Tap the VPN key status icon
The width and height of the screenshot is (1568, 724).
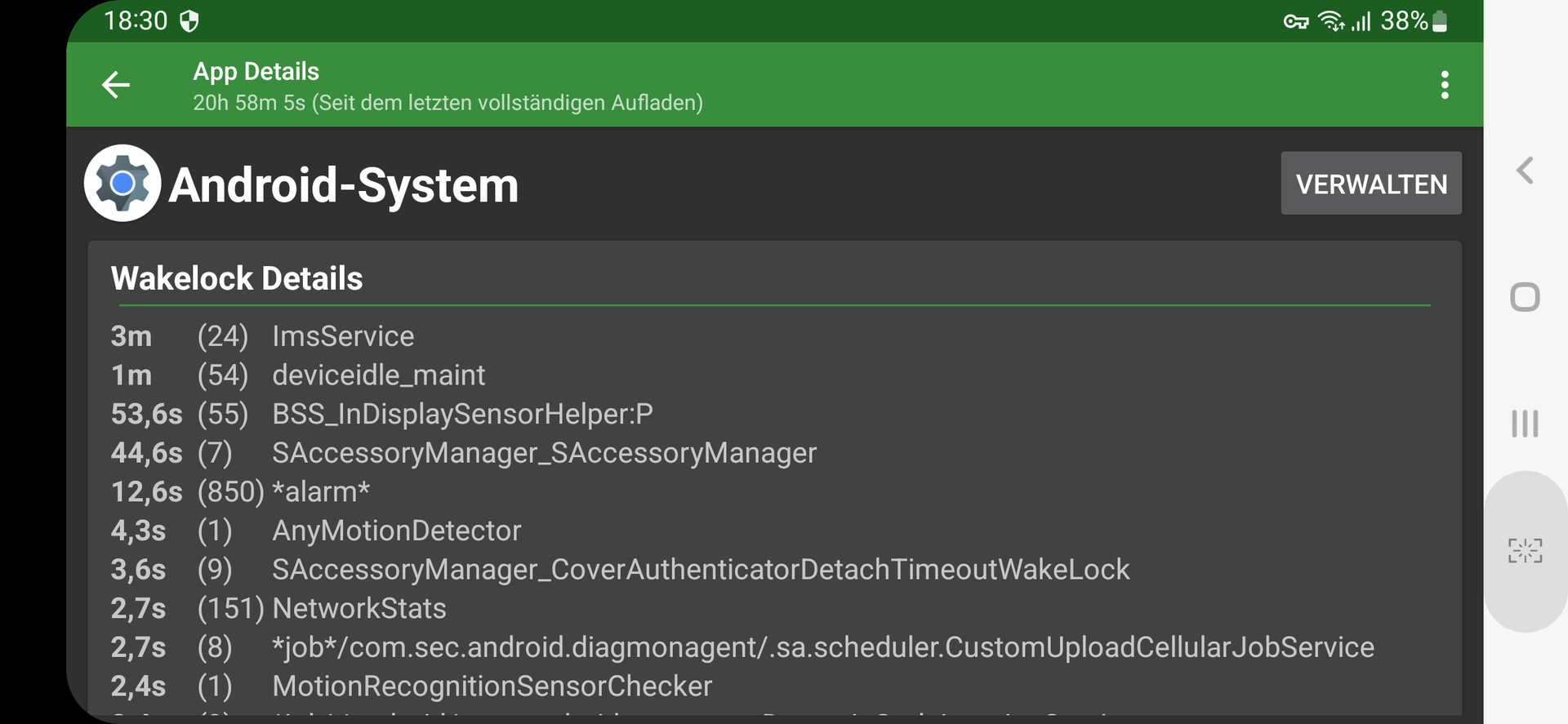1296,22
